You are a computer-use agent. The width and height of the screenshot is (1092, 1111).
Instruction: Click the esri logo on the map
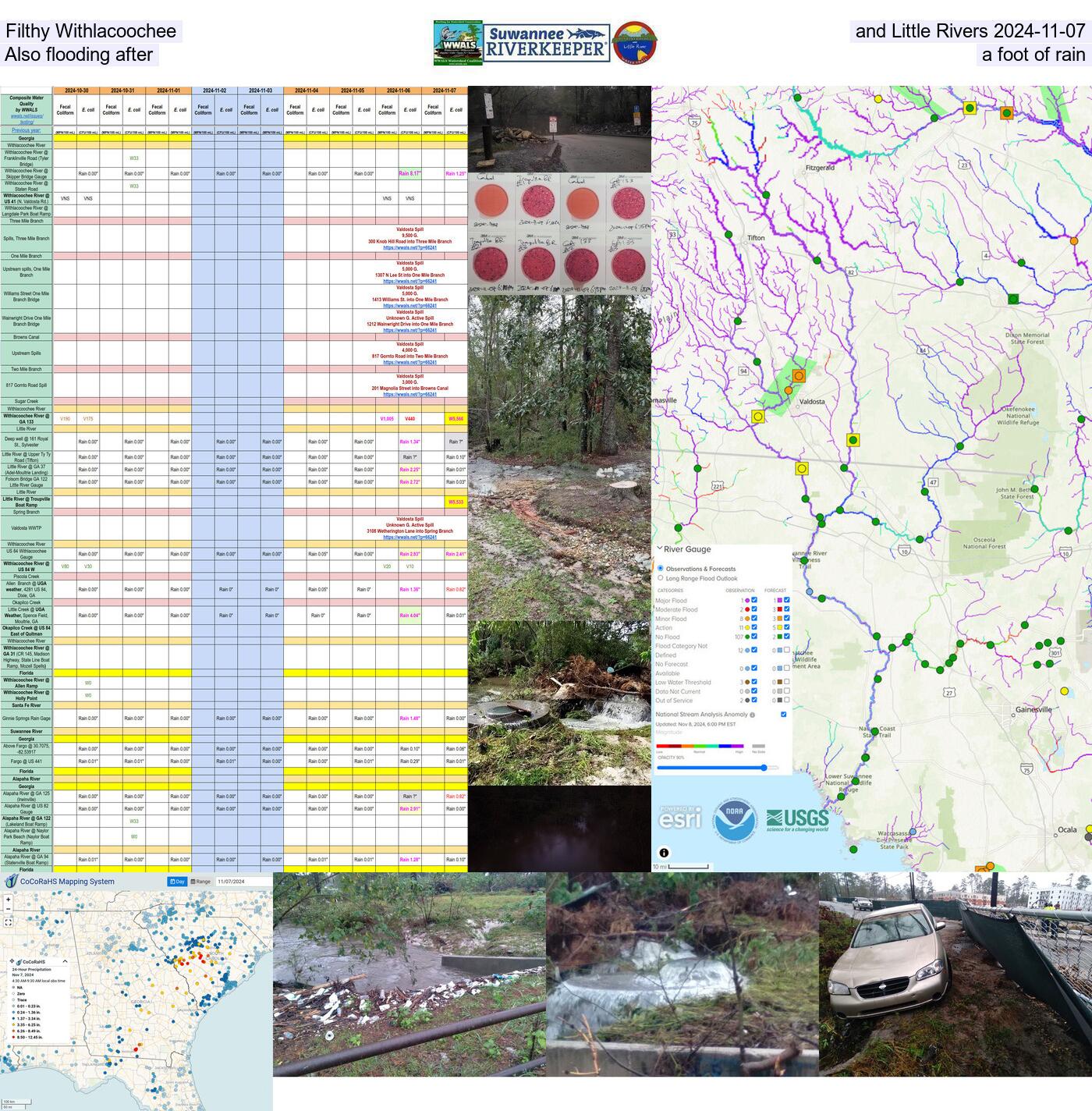coord(679,818)
